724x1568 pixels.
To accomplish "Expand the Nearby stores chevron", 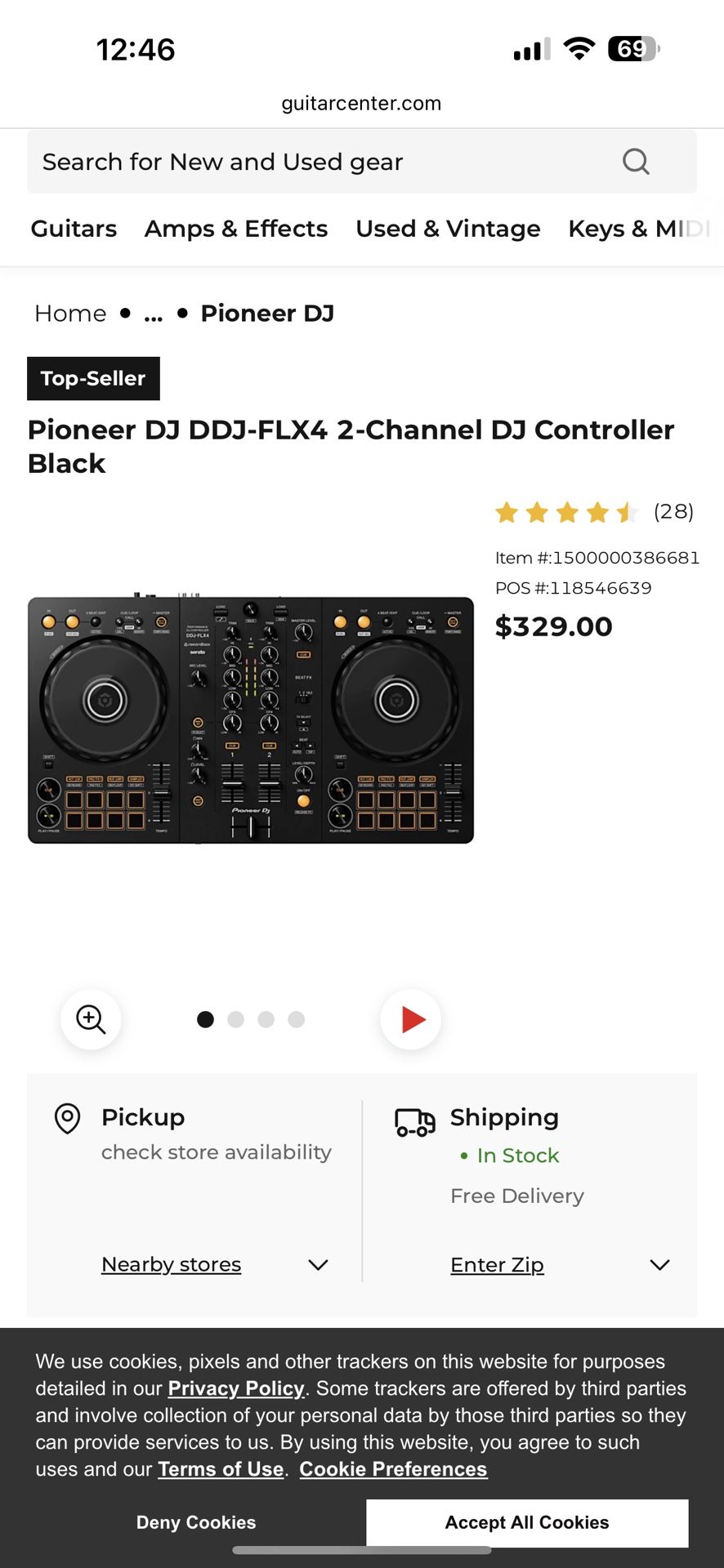I will [318, 1265].
